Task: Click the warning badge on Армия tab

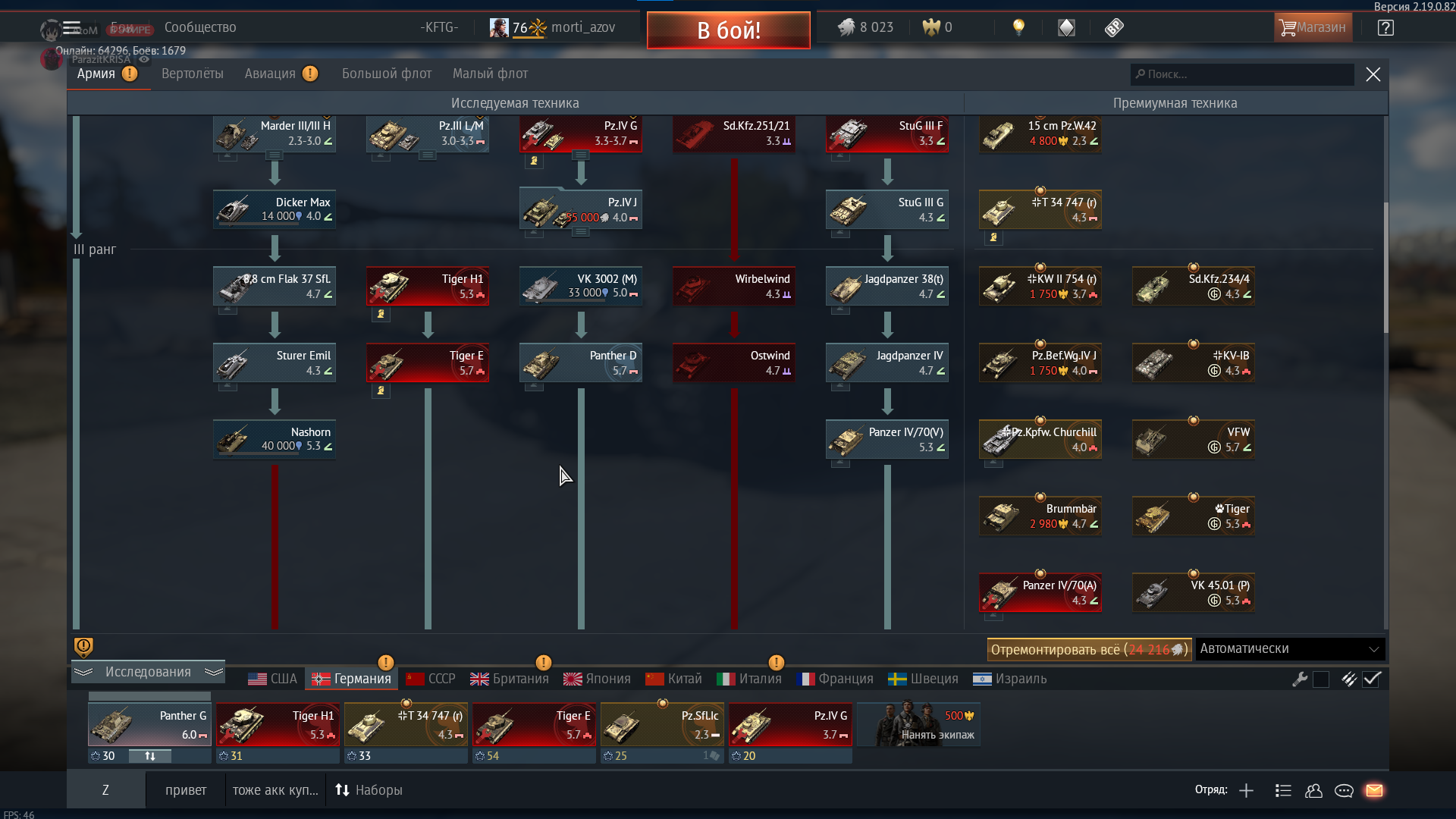Action: tap(130, 74)
